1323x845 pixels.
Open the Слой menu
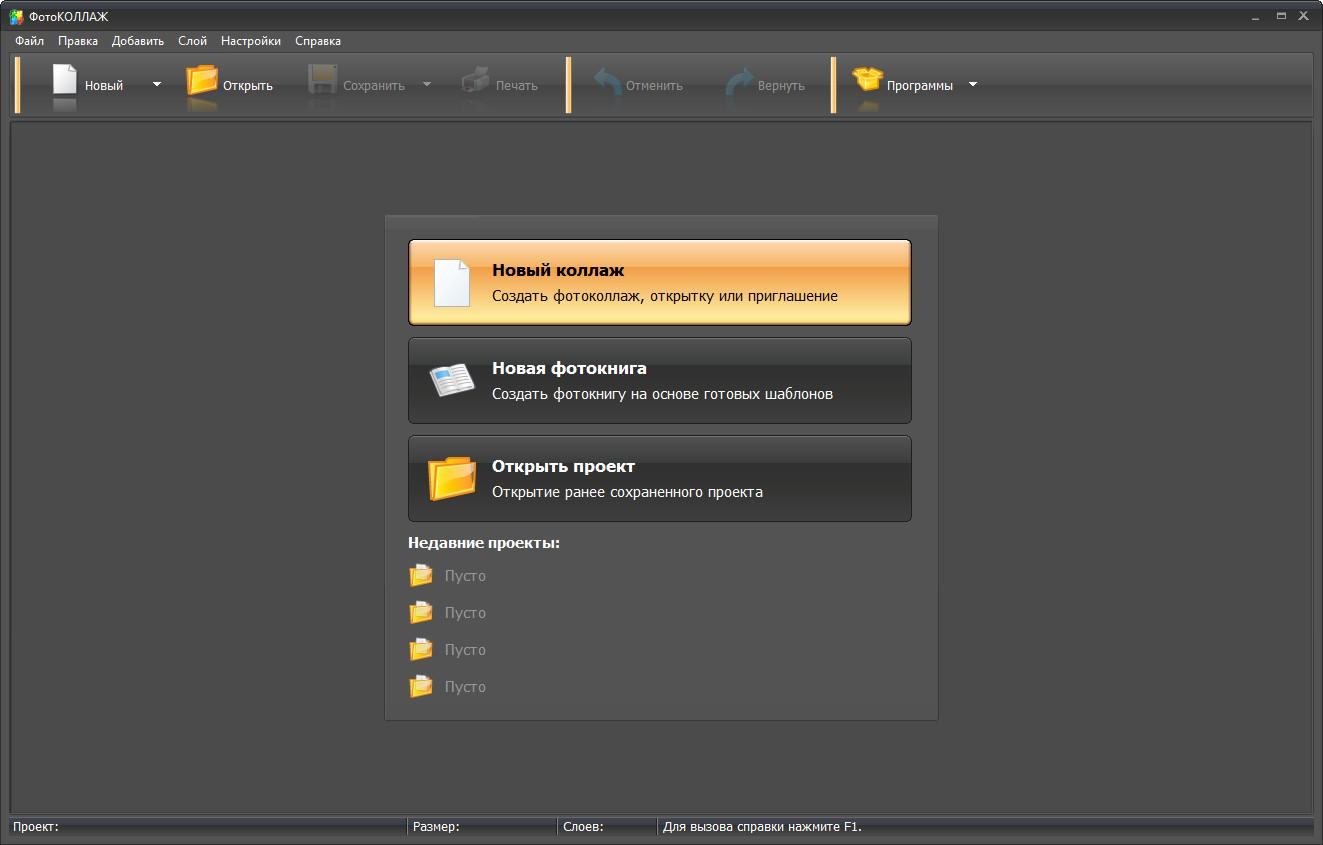point(192,41)
